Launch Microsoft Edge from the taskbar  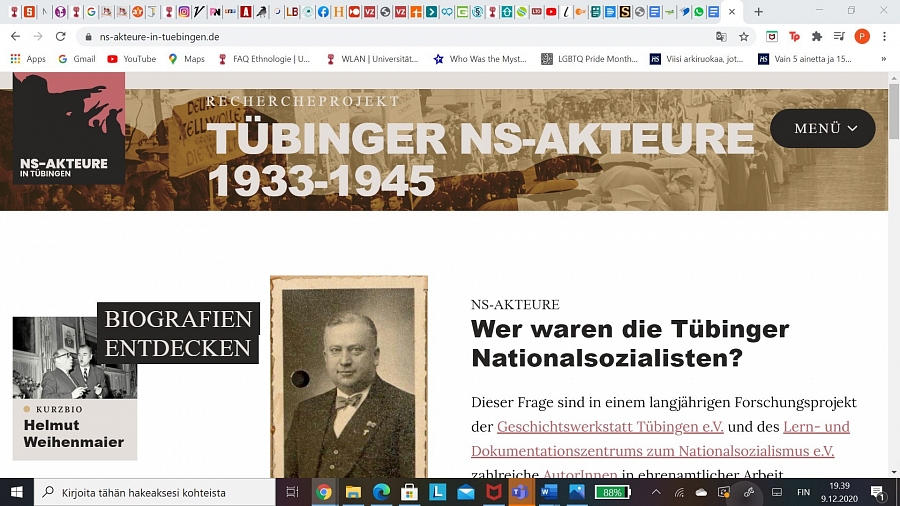click(381, 492)
